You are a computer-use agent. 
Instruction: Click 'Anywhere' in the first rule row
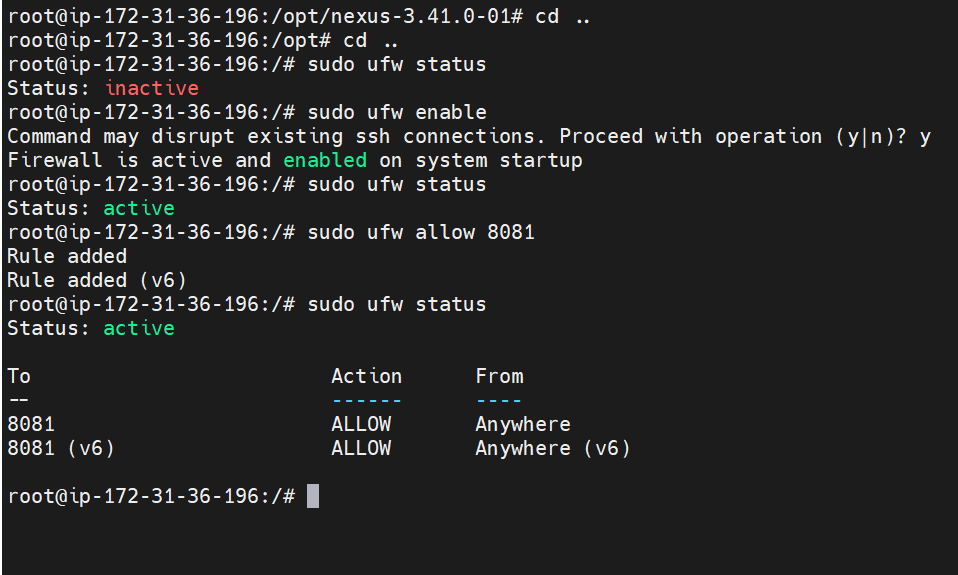[x=523, y=424]
